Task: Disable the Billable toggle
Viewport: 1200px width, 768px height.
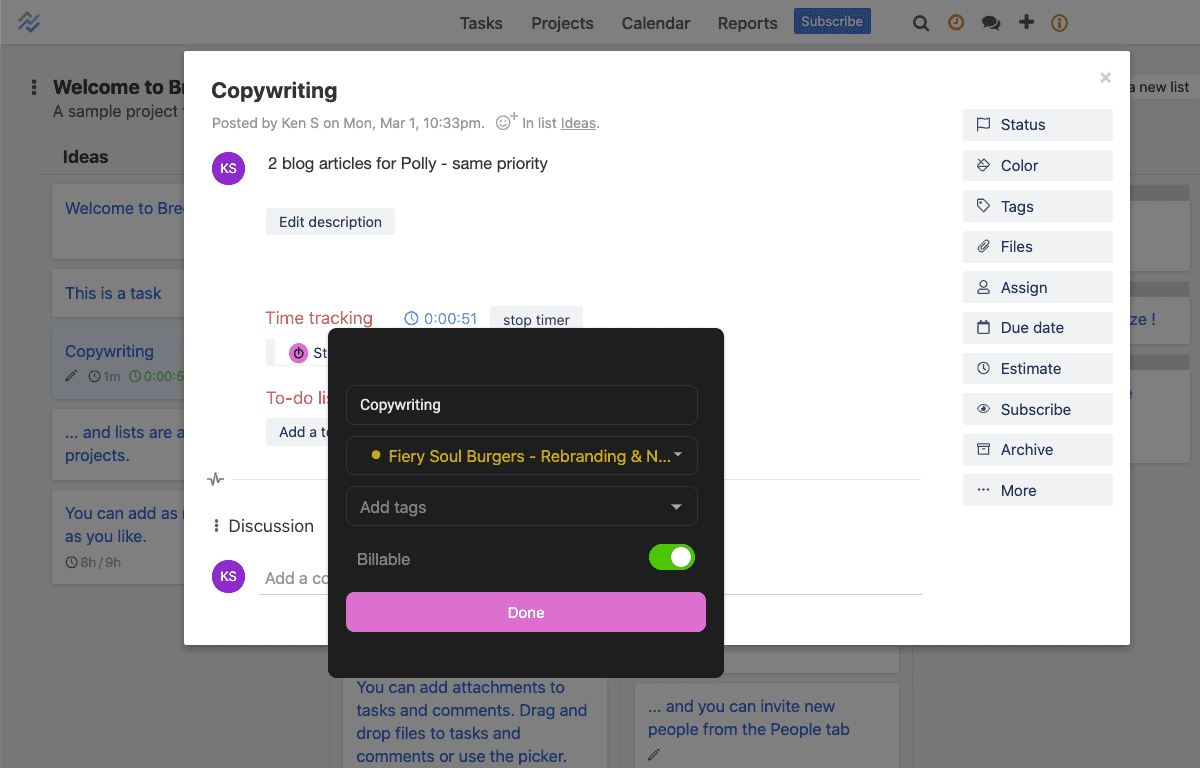Action: (672, 557)
